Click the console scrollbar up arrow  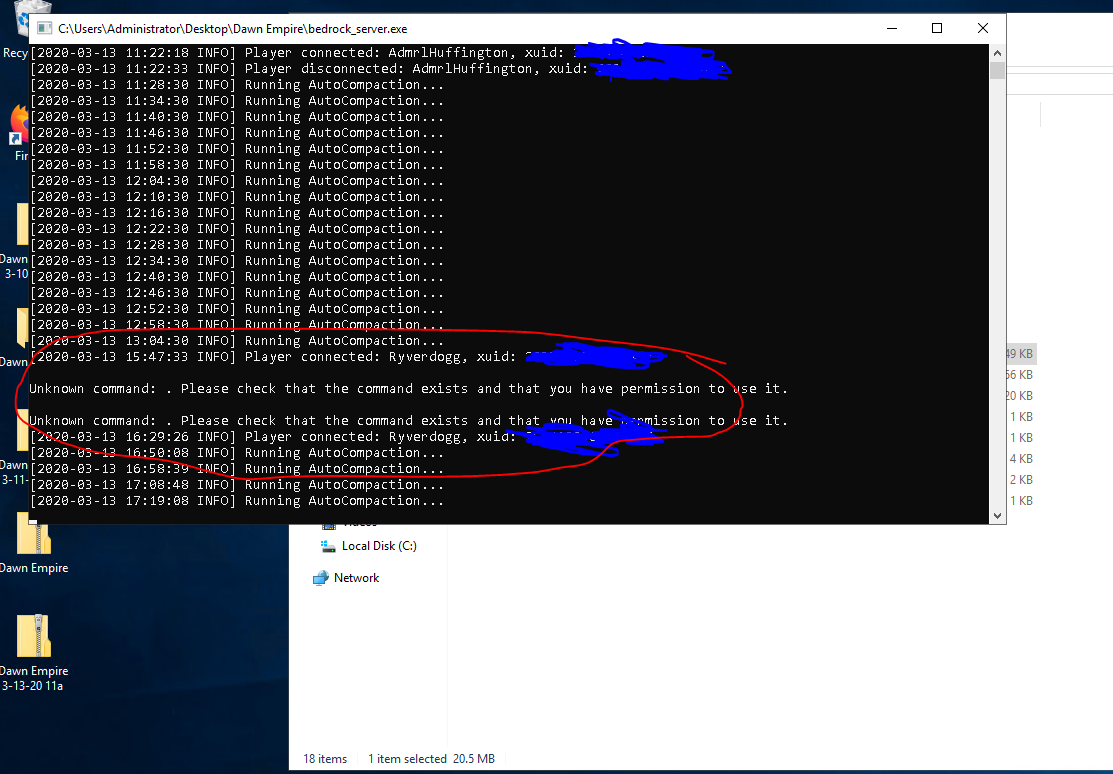[x=997, y=53]
